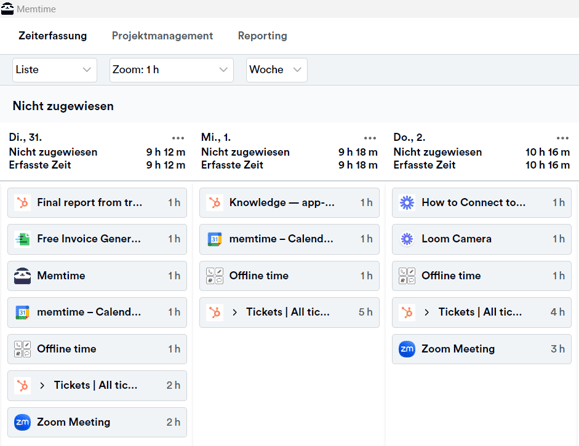579x446 pixels.
Task: Click 'Tickets | All tic...' text on Tuesday
Action: [96, 385]
